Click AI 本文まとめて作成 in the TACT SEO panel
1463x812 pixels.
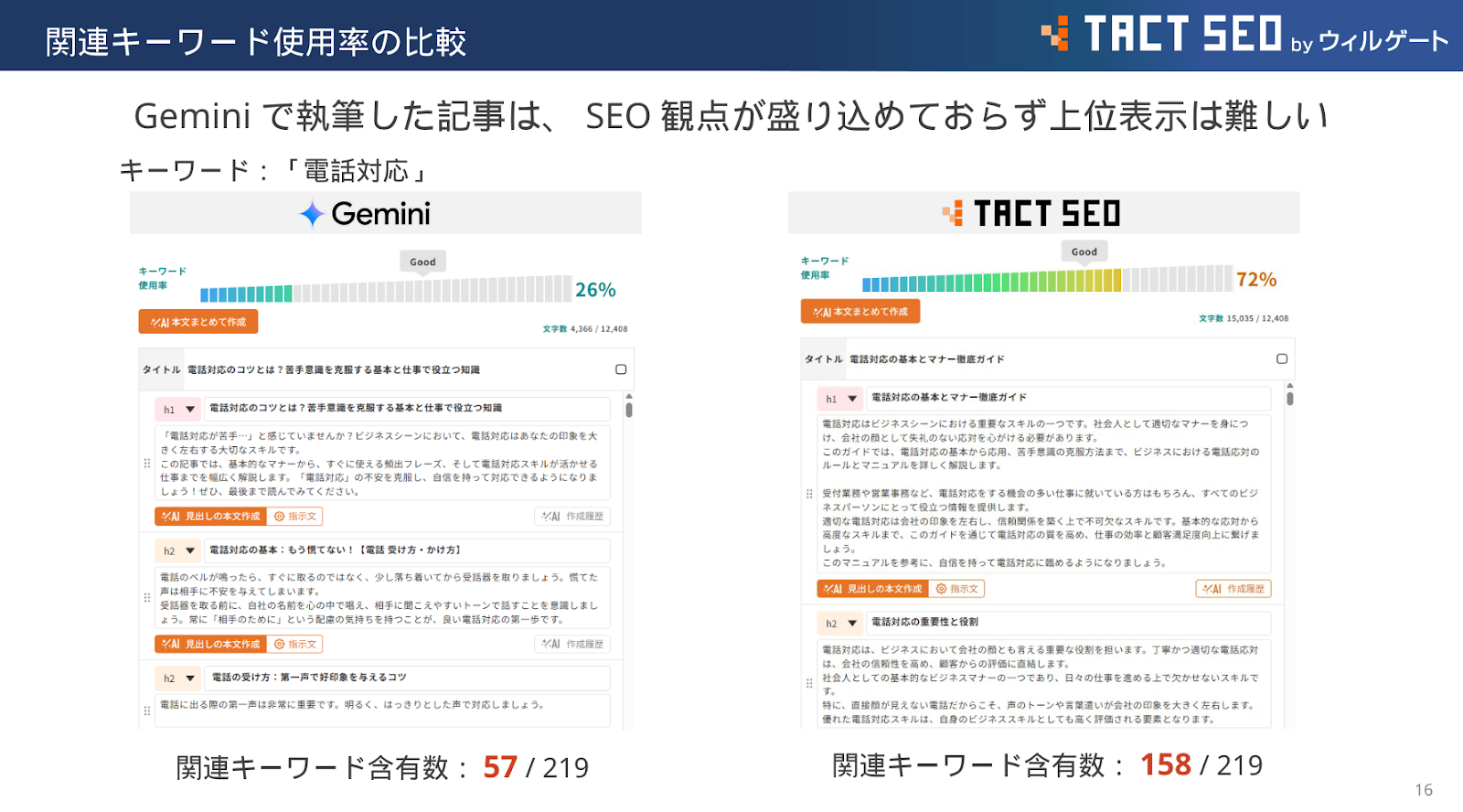pyautogui.click(x=860, y=312)
